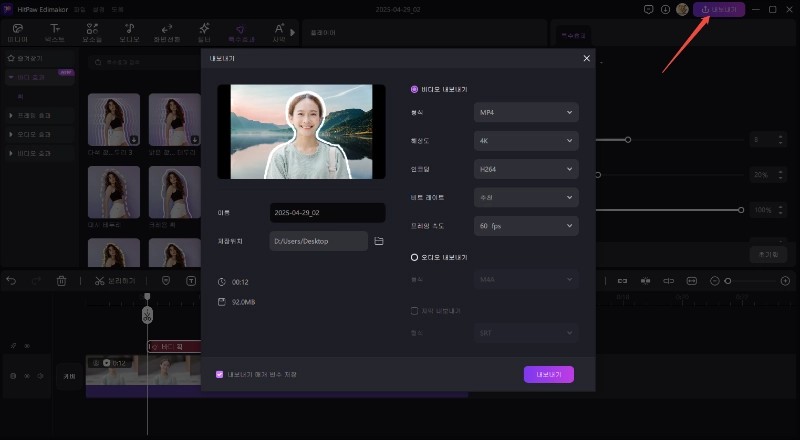Click the reset button in the properties panel
The height and width of the screenshot is (440, 800).
pos(768,254)
